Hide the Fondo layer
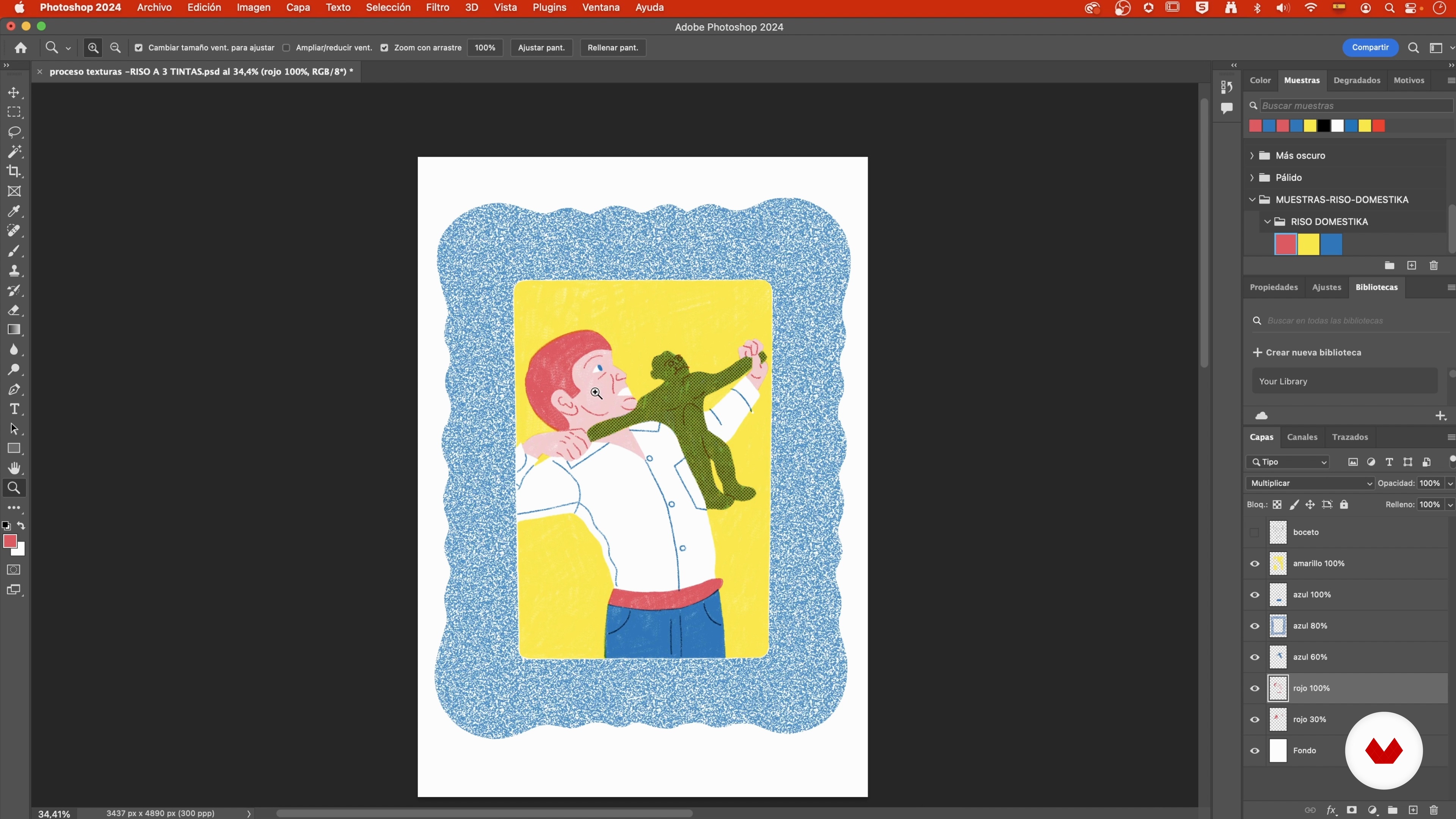The height and width of the screenshot is (819, 1456). [1255, 751]
